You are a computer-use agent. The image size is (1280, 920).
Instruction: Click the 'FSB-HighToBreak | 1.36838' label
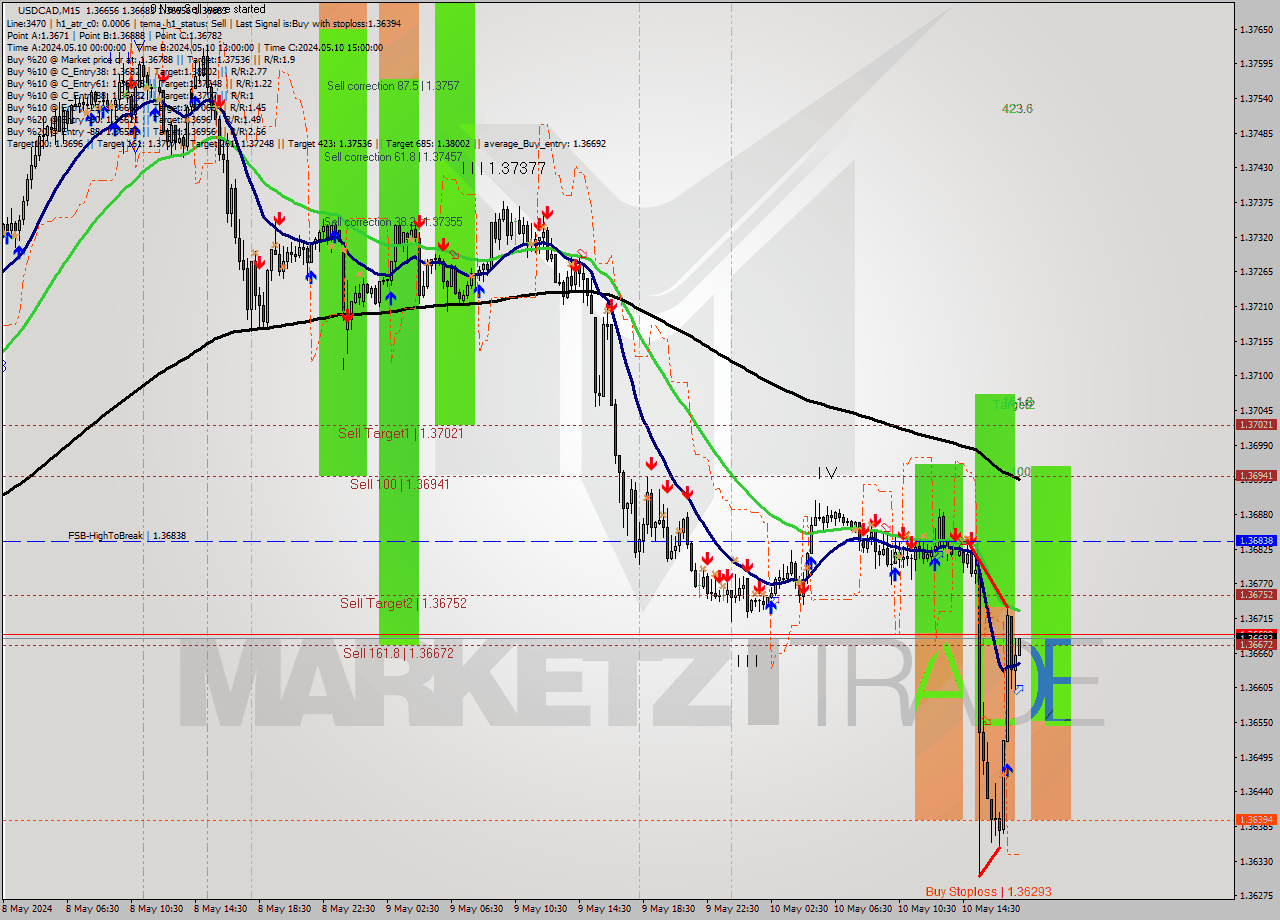pos(127,536)
